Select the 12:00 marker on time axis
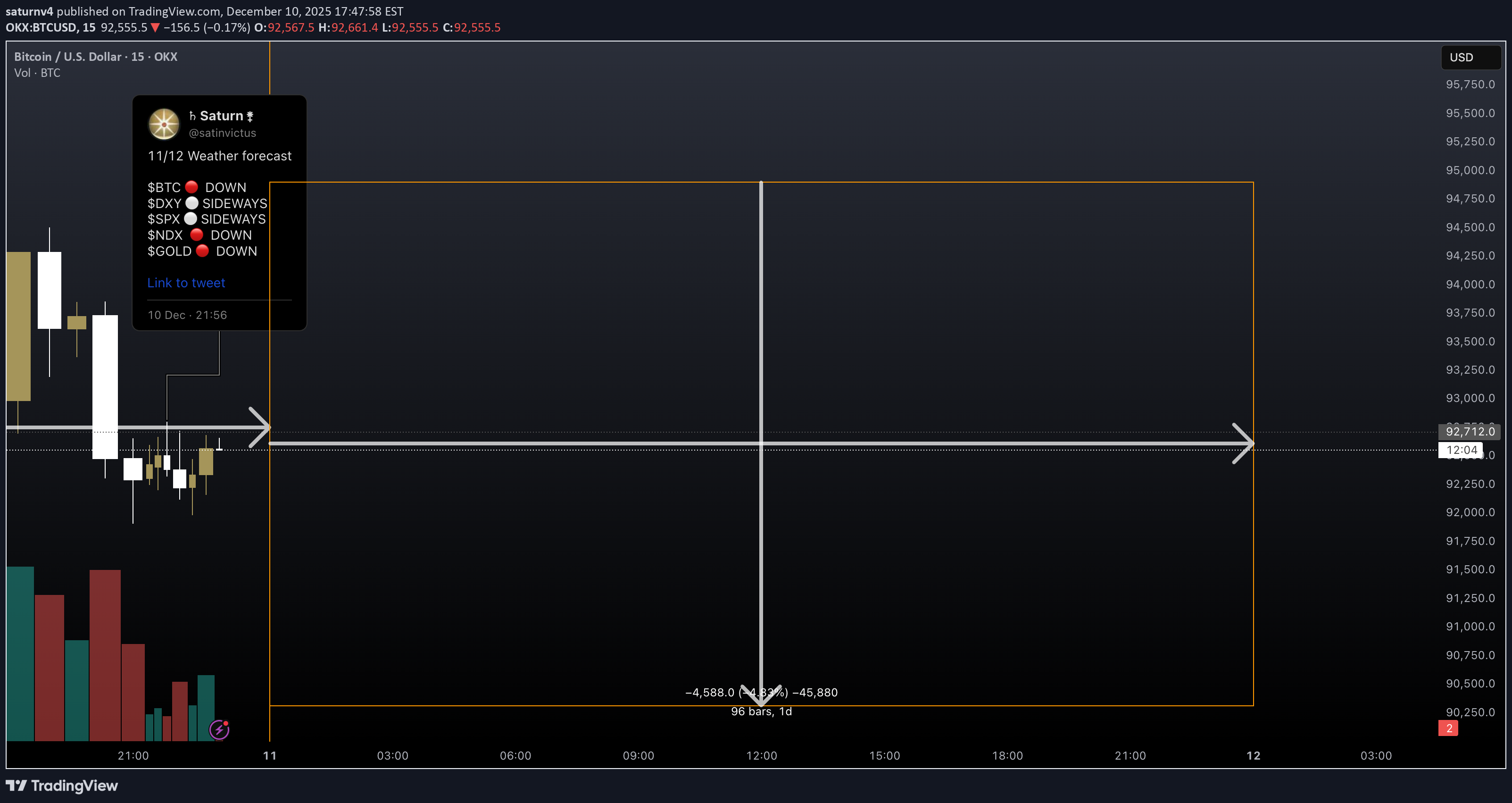The image size is (1512, 803). point(761,755)
